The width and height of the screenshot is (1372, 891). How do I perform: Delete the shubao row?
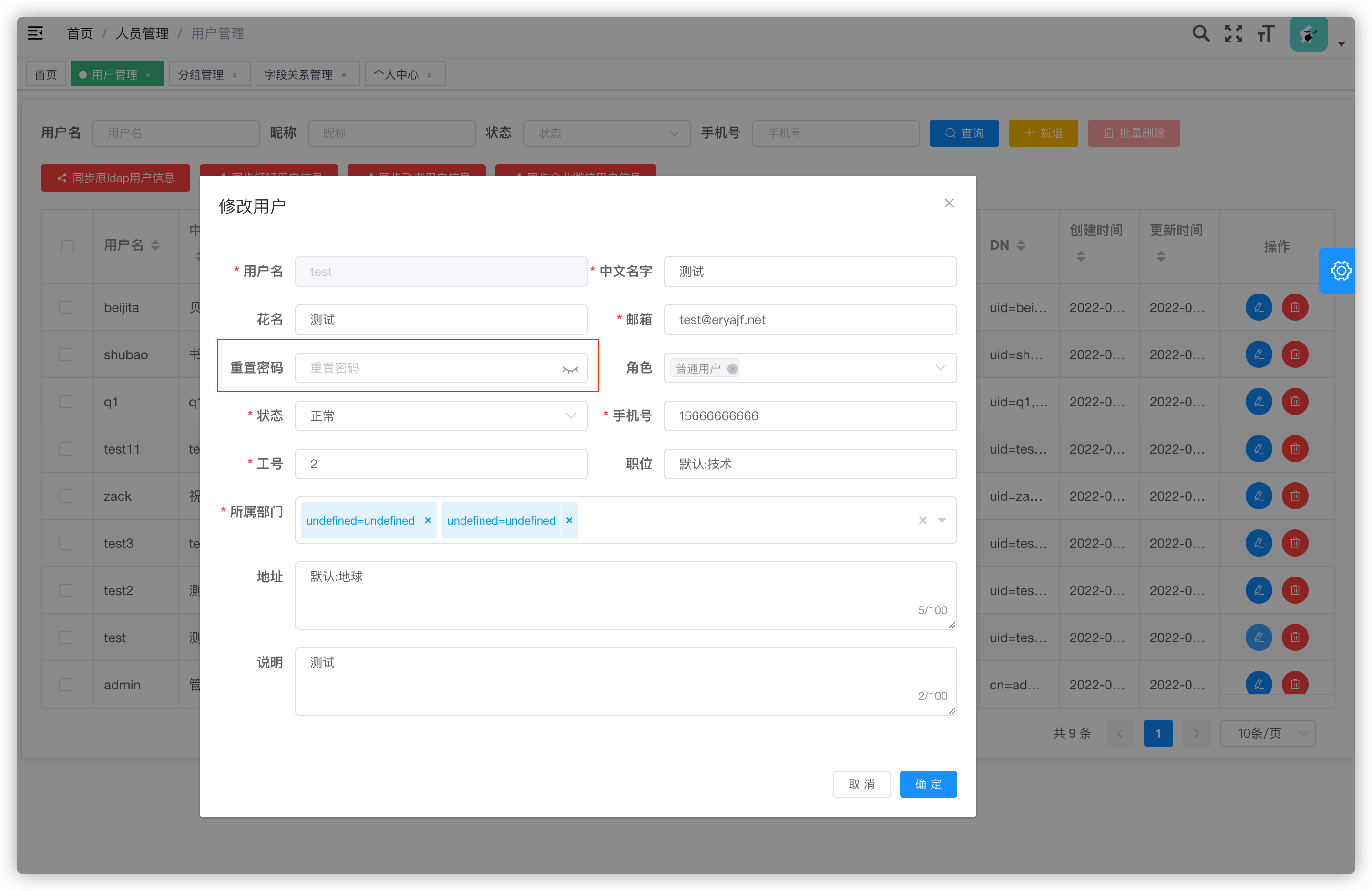[1295, 354]
